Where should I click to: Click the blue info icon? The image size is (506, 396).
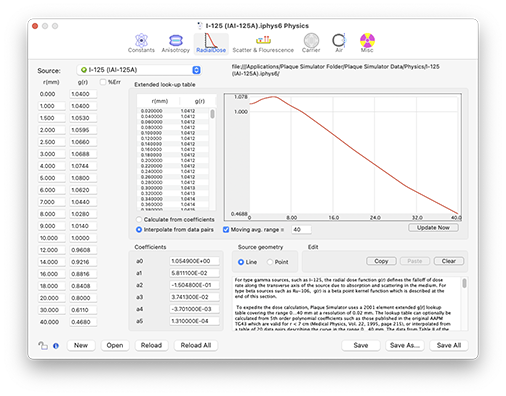(56, 346)
